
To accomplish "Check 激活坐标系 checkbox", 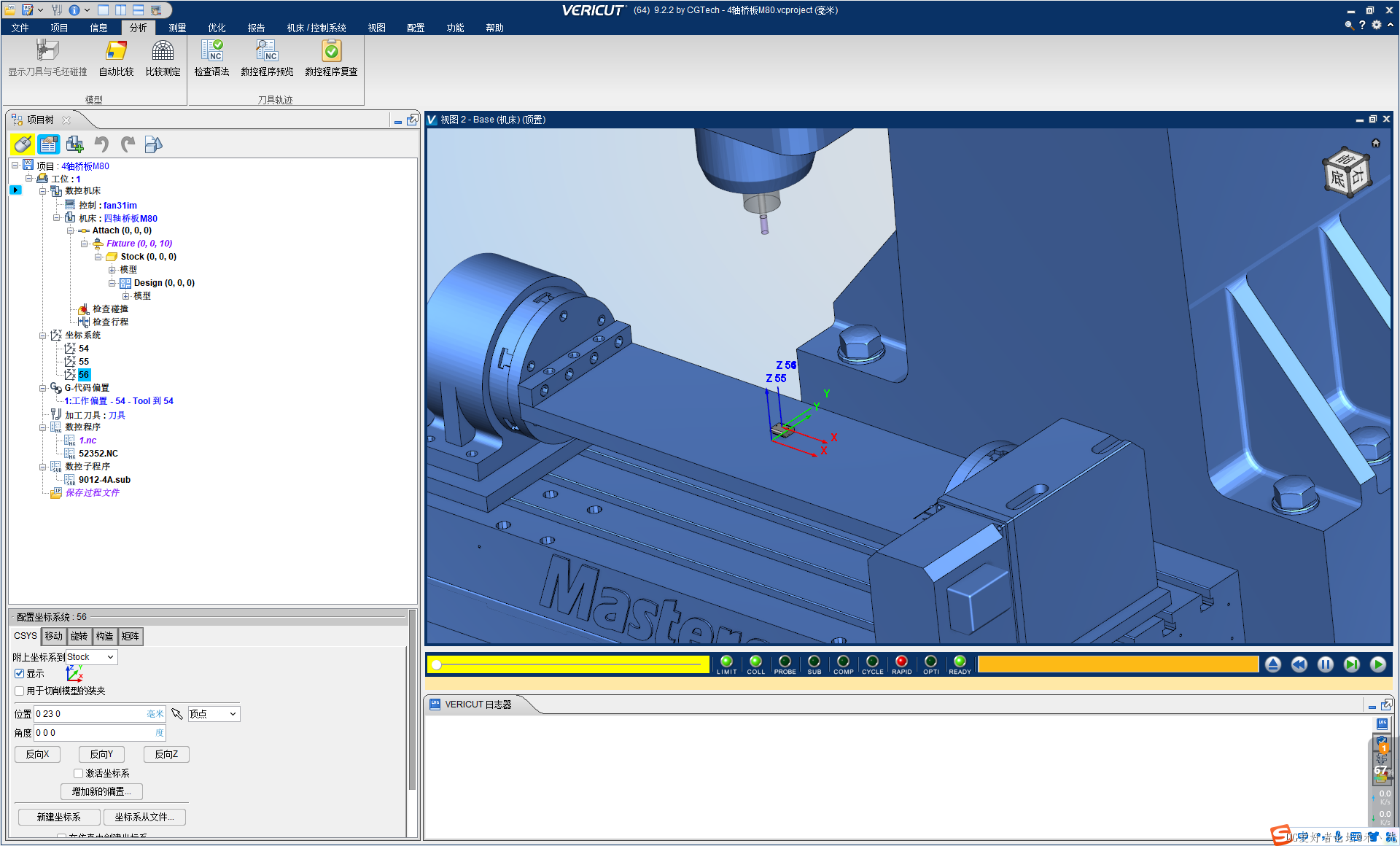I will pyautogui.click(x=78, y=773).
